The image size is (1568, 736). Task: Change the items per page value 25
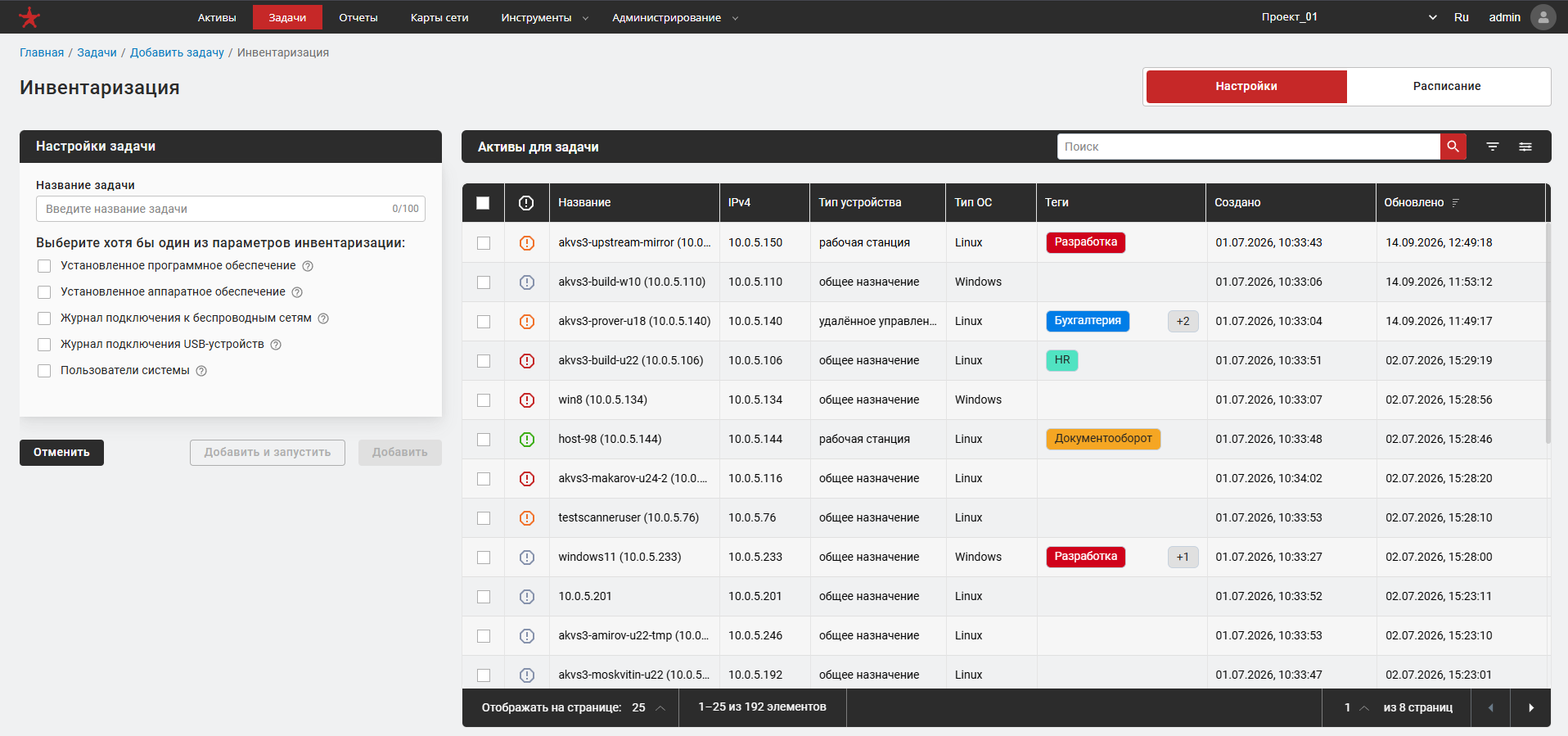(648, 708)
